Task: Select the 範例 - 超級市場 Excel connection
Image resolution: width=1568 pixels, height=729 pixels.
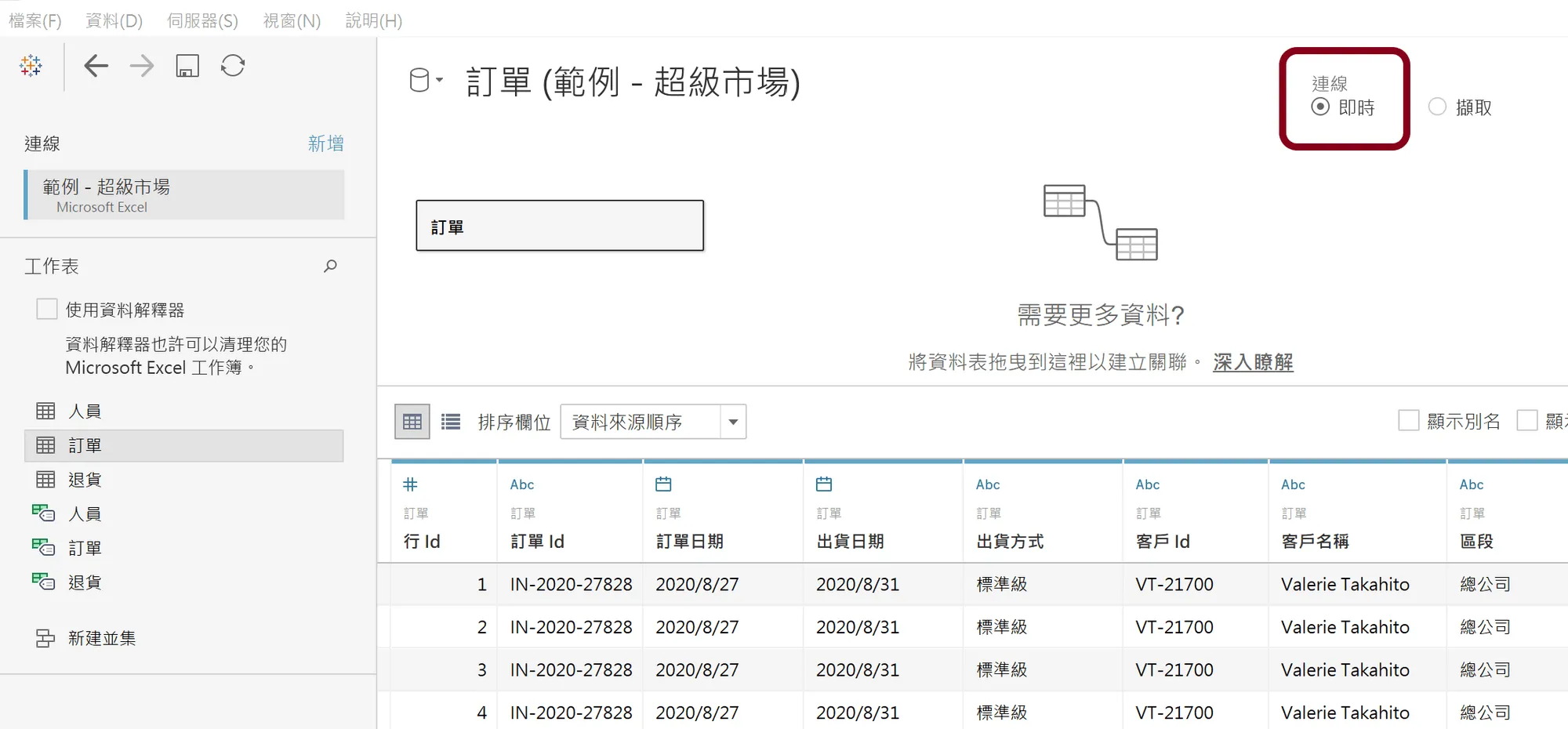Action: pos(184,195)
